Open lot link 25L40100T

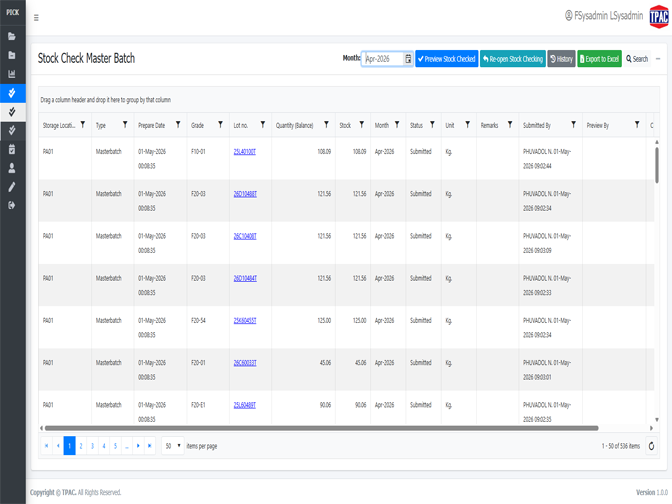pos(245,152)
